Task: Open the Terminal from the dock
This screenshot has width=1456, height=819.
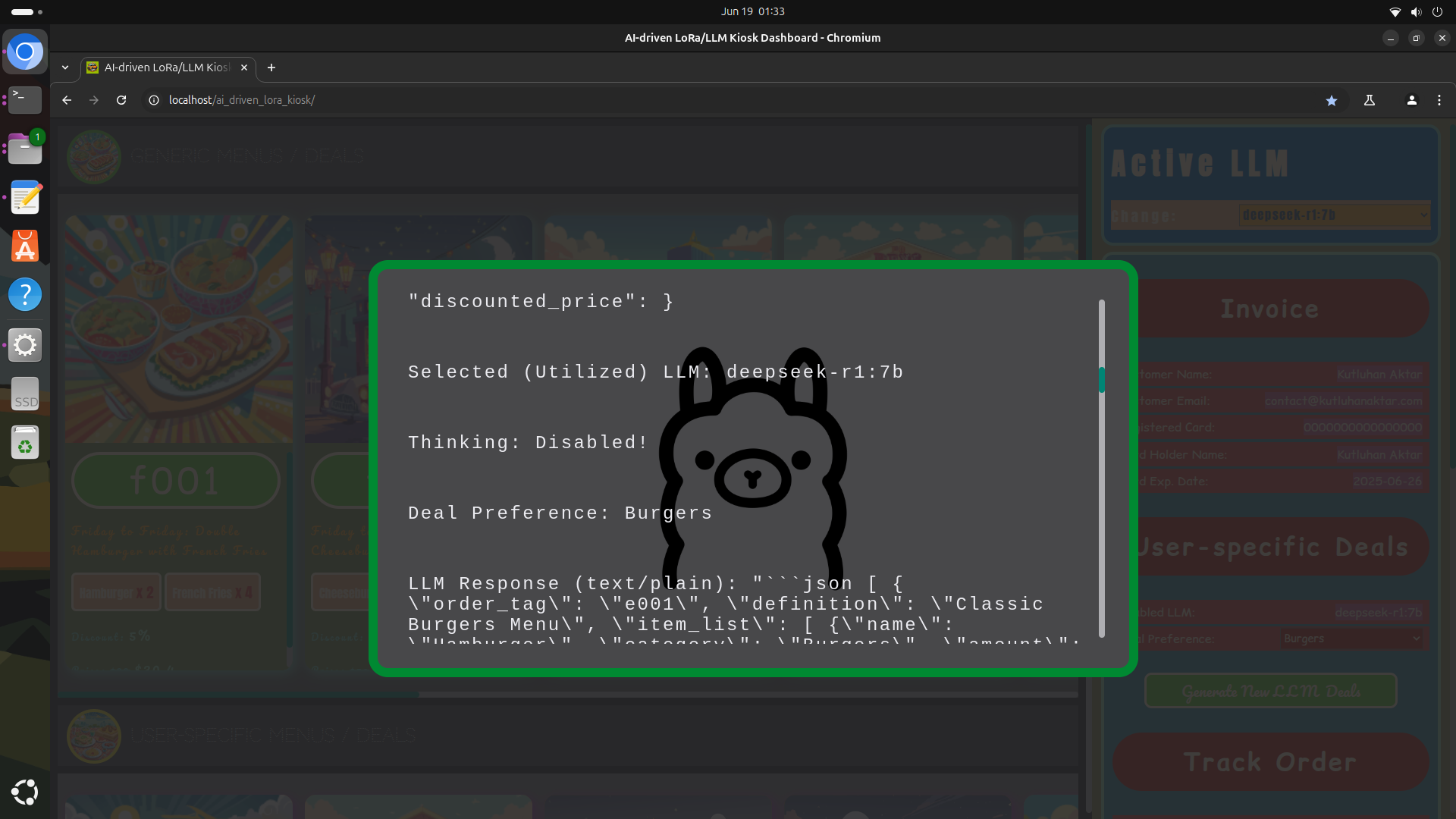Action: tap(25, 99)
